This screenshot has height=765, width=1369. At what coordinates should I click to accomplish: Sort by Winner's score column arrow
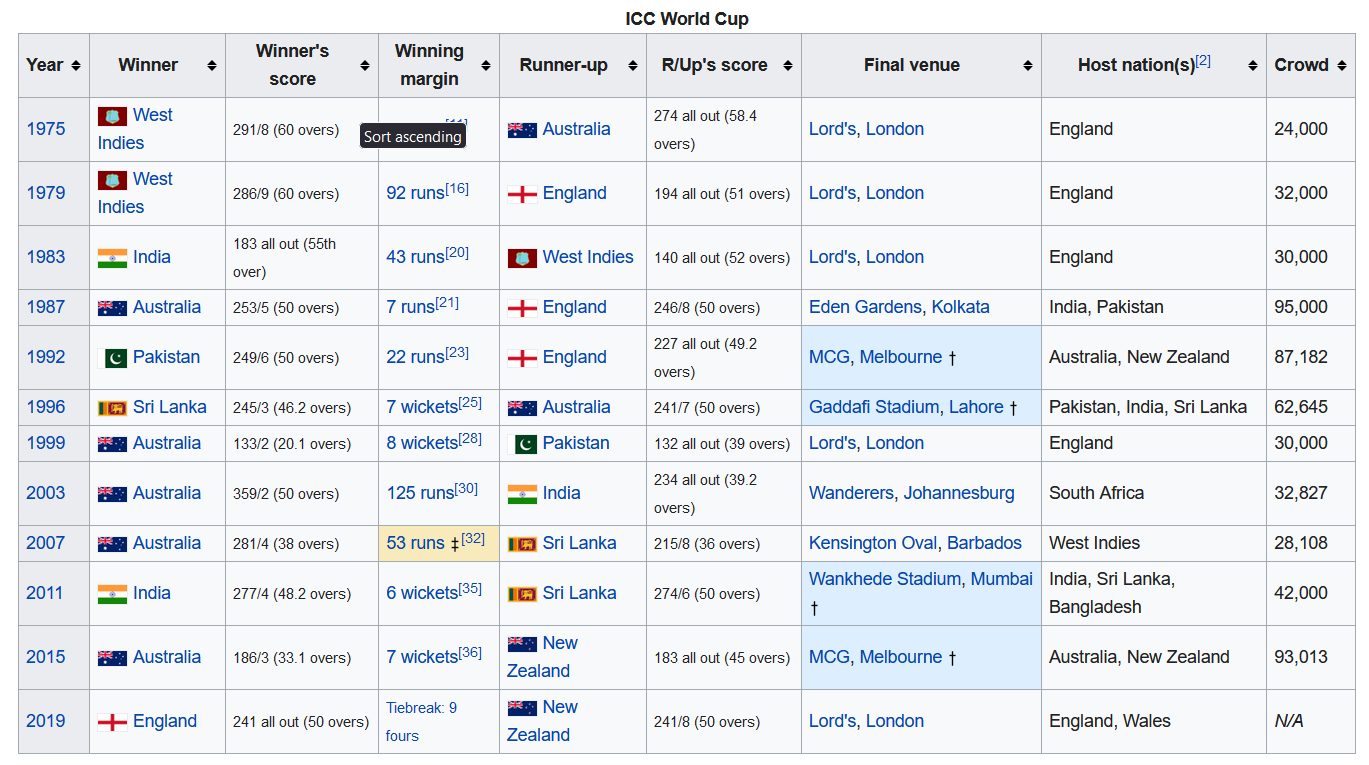(365, 65)
